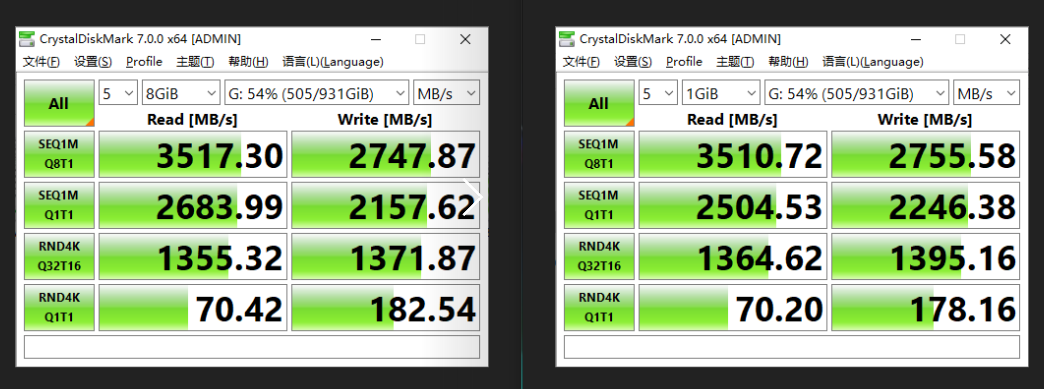1044x389 pixels.
Task: Click the comment field in left window
Action: tap(252, 347)
